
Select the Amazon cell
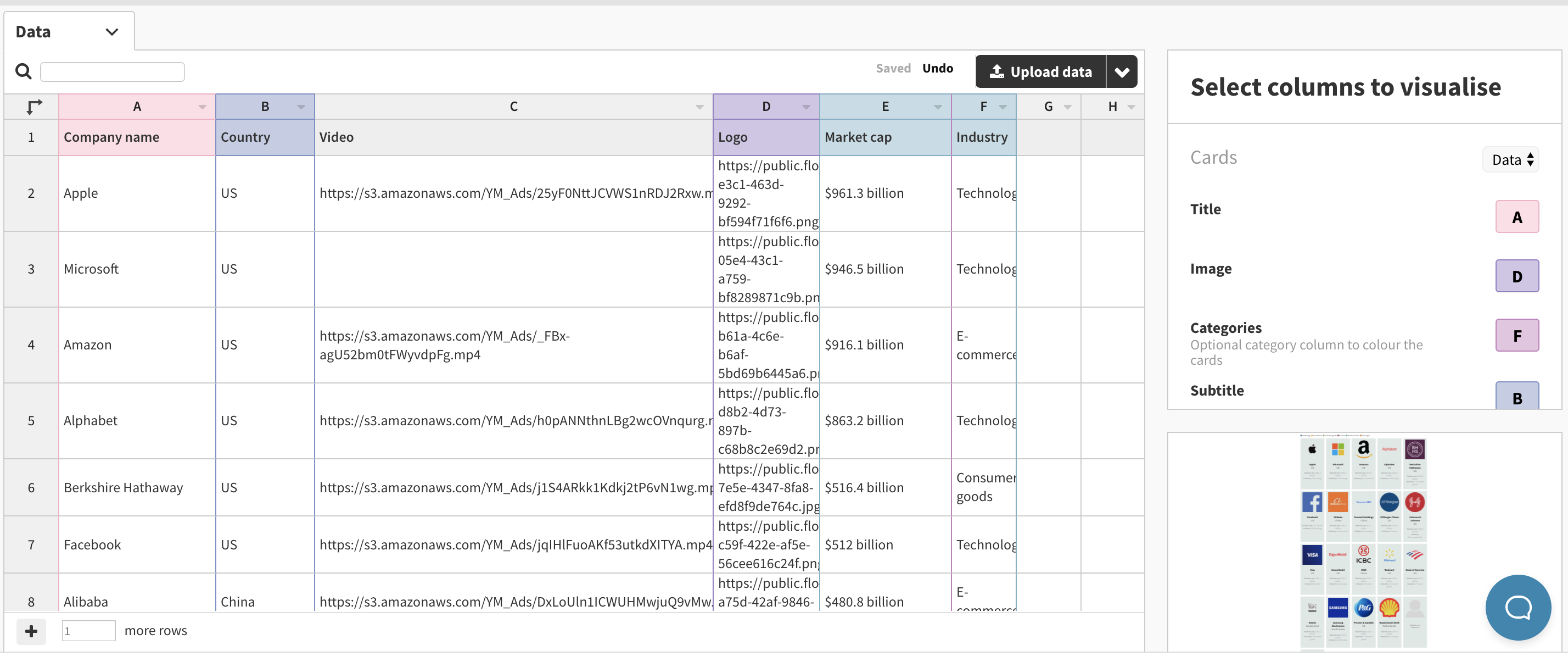pyautogui.click(x=137, y=346)
